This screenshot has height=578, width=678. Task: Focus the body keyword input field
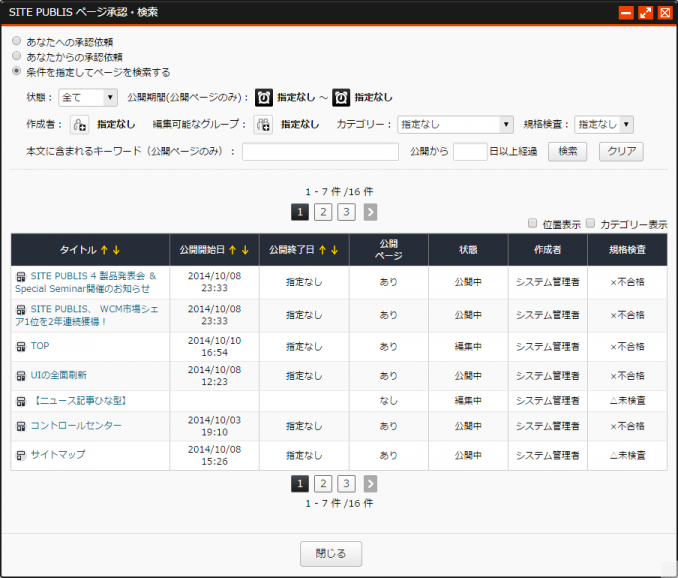pos(320,152)
